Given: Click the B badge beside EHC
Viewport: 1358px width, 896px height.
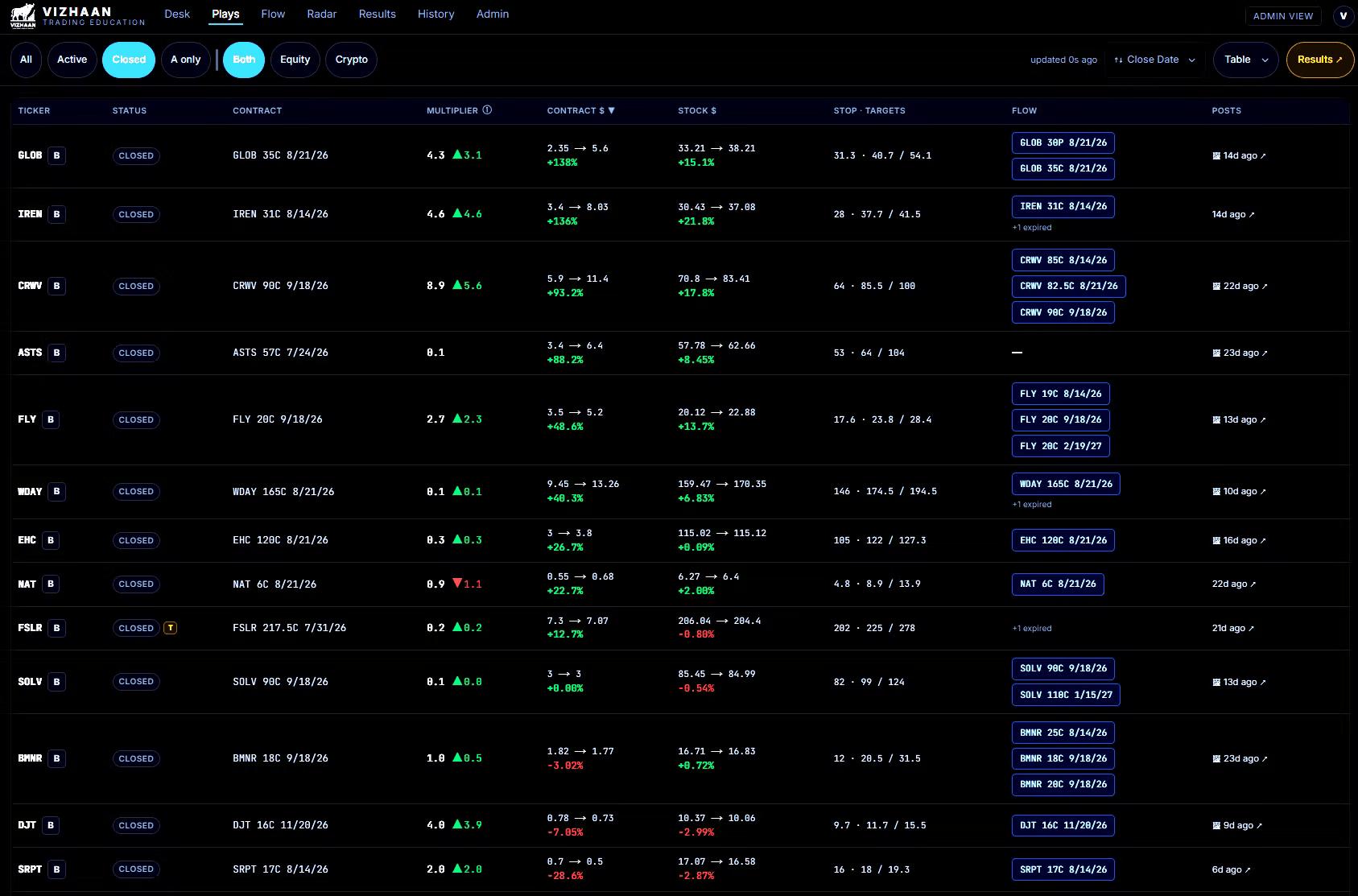Looking at the screenshot, I should click(x=51, y=540).
